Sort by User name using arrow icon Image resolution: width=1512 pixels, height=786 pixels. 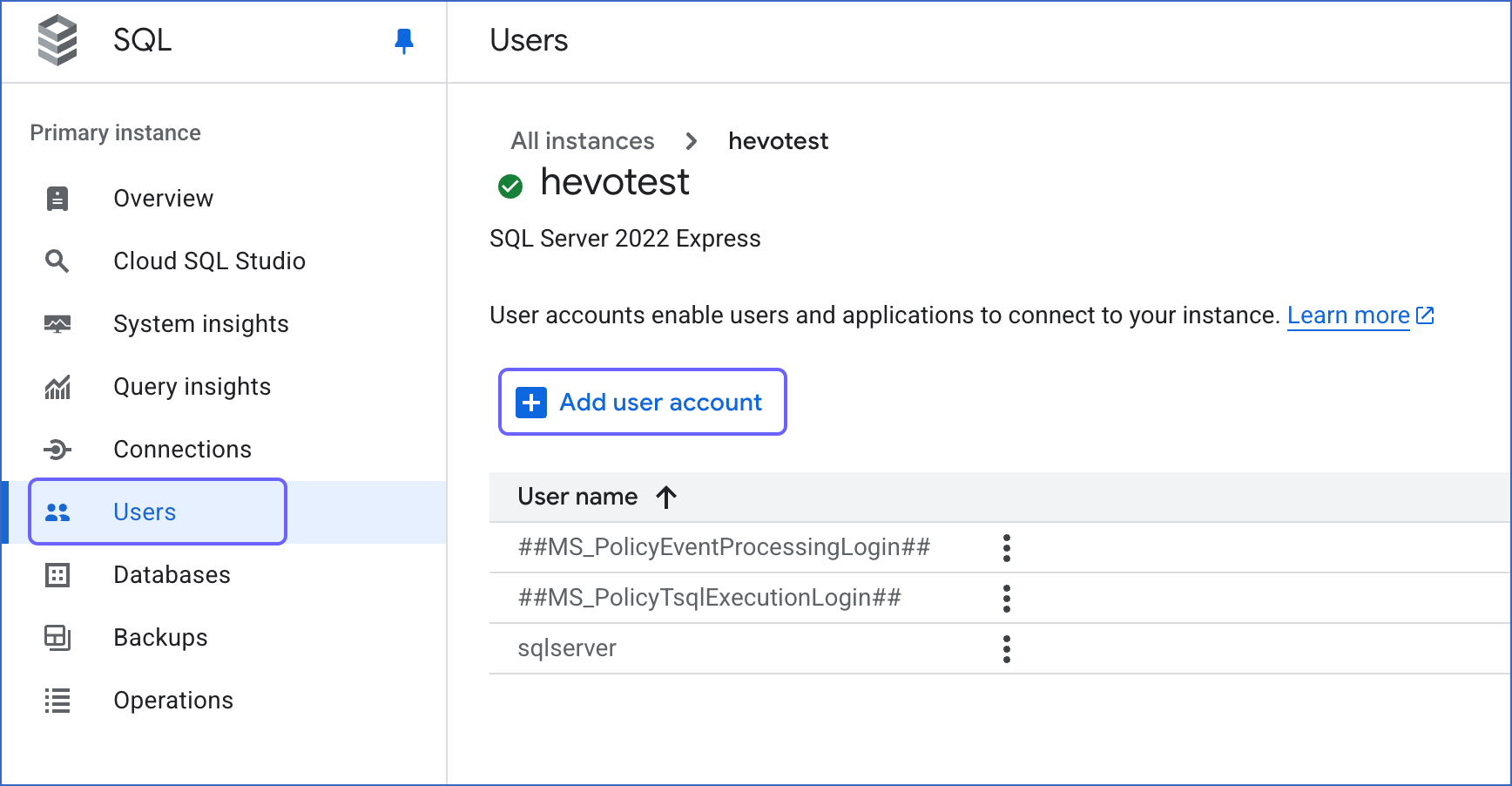[x=666, y=497]
